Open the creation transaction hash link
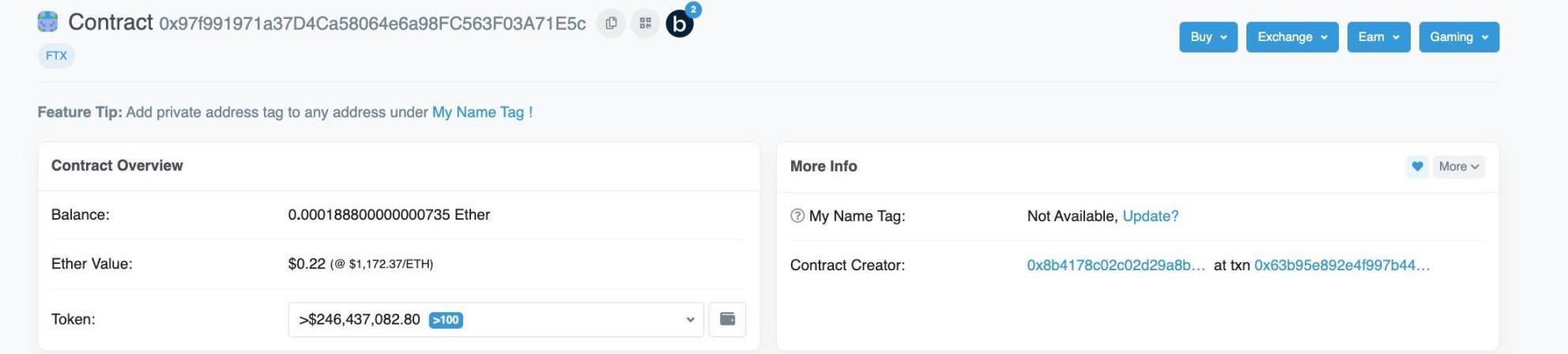The width and height of the screenshot is (1568, 354). 1341,265
